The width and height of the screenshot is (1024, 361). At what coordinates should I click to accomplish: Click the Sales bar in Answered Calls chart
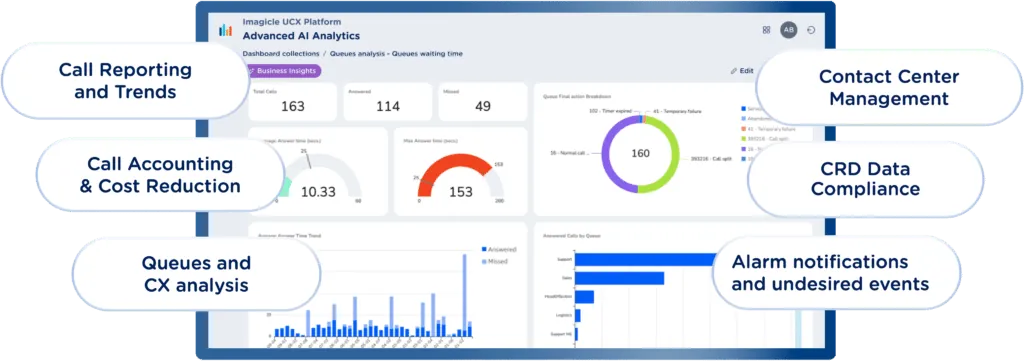(620, 278)
